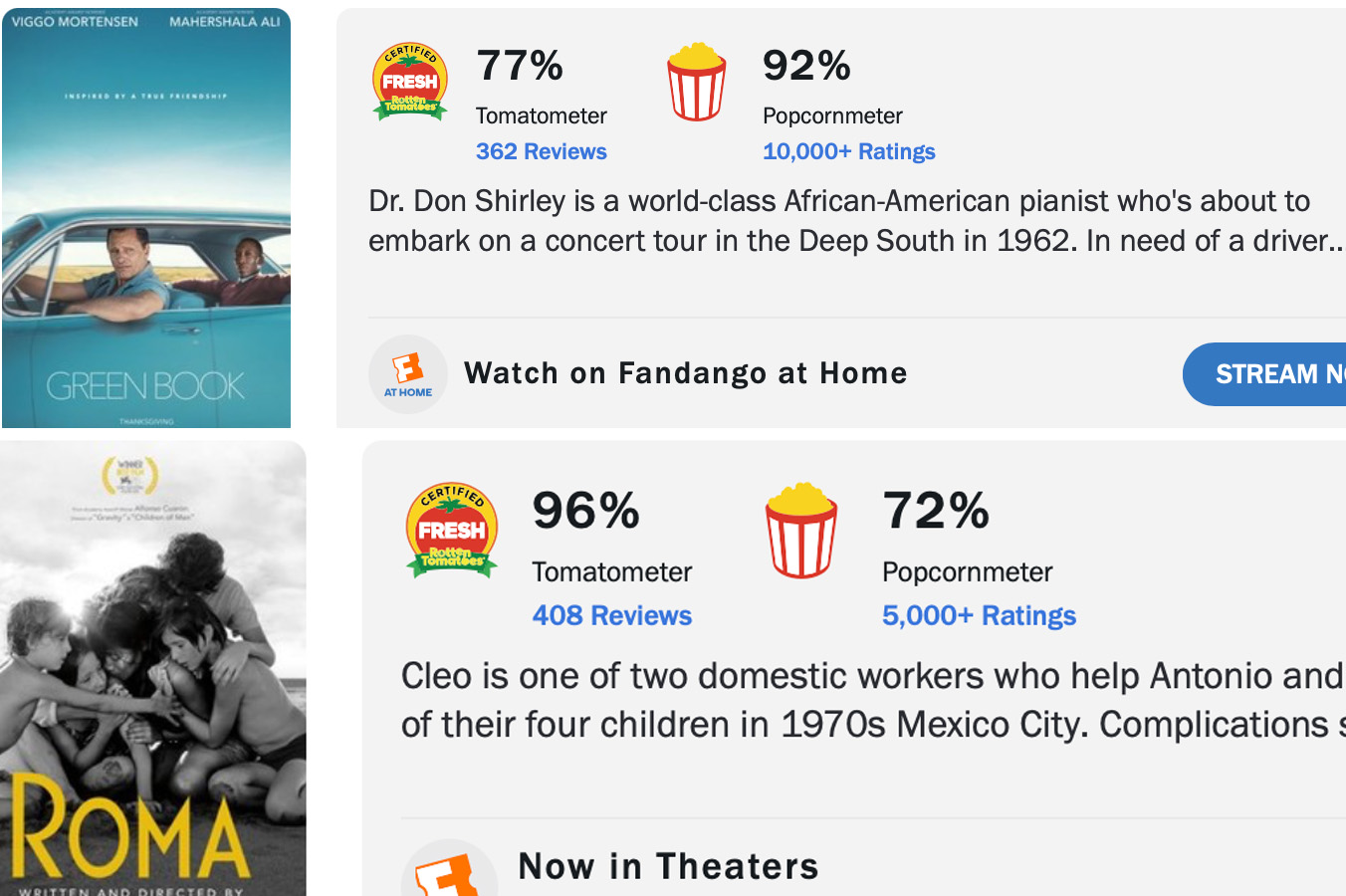Viewport: 1346px width, 896px height.
Task: View Roma's 408 Reviews
Action: [x=611, y=615]
